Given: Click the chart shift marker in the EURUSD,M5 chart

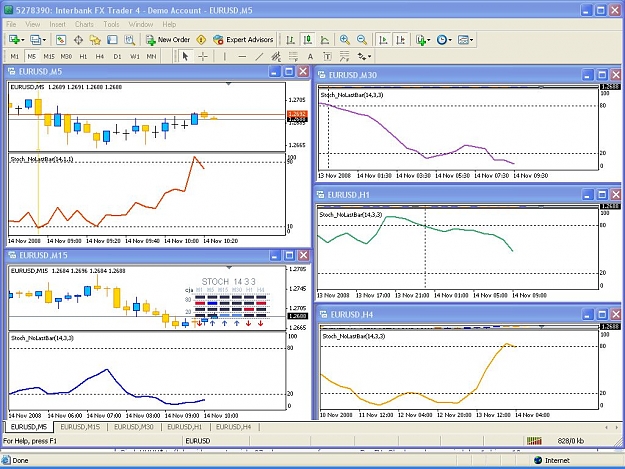Looking at the screenshot, I should pyautogui.click(x=228, y=84).
